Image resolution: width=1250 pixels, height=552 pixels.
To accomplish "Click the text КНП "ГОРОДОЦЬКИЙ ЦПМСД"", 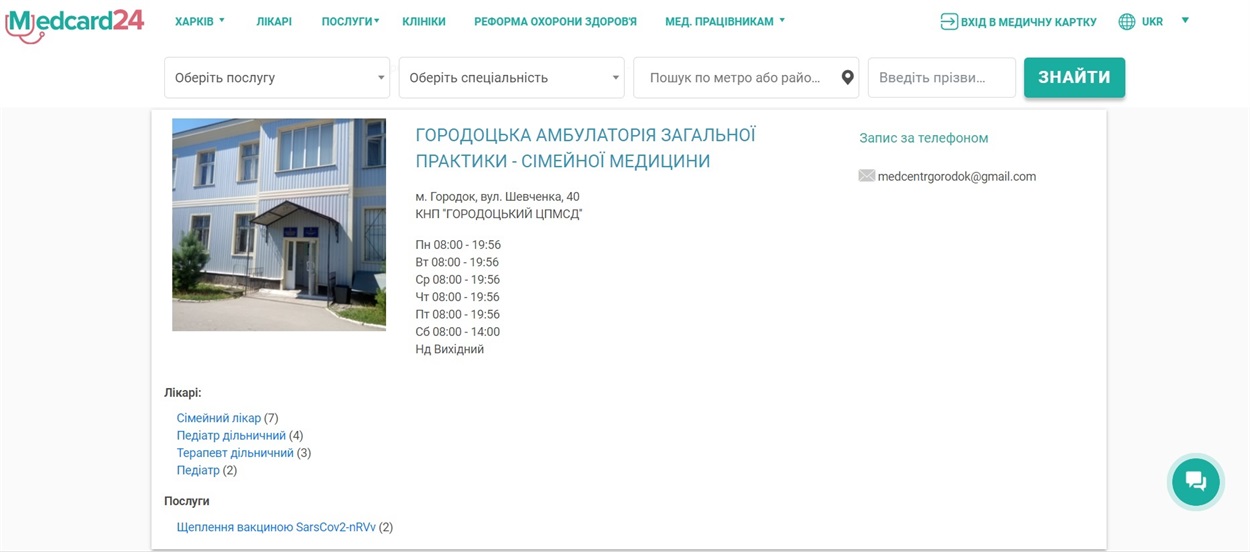I will click(499, 214).
